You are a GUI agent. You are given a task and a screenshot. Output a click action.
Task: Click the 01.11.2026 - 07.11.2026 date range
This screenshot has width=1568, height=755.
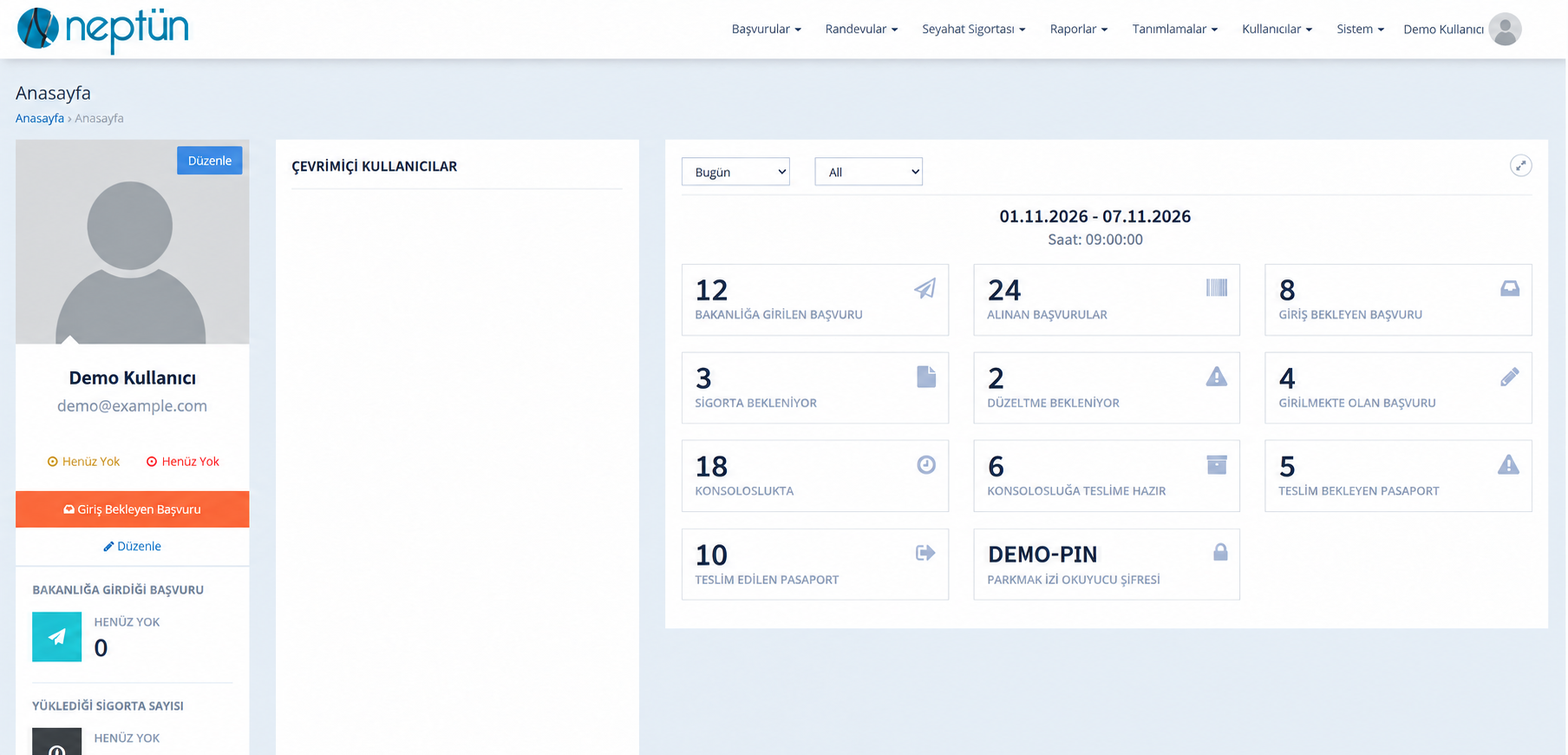click(x=1095, y=216)
